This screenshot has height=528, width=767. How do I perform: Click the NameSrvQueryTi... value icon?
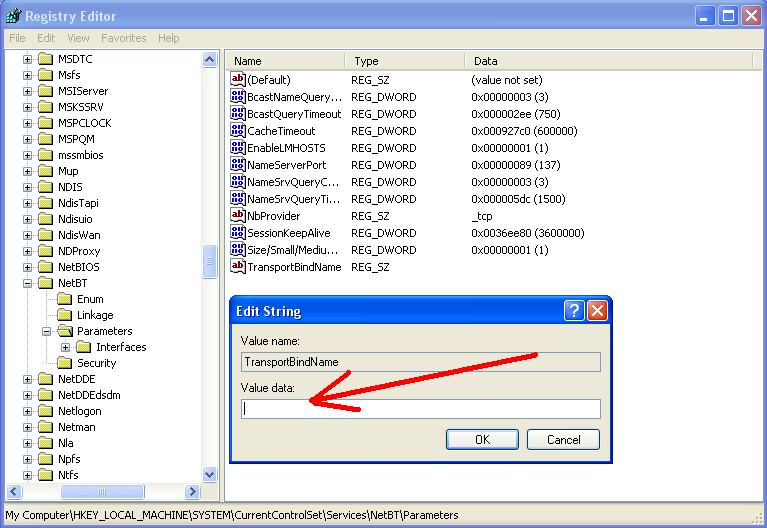[238, 199]
